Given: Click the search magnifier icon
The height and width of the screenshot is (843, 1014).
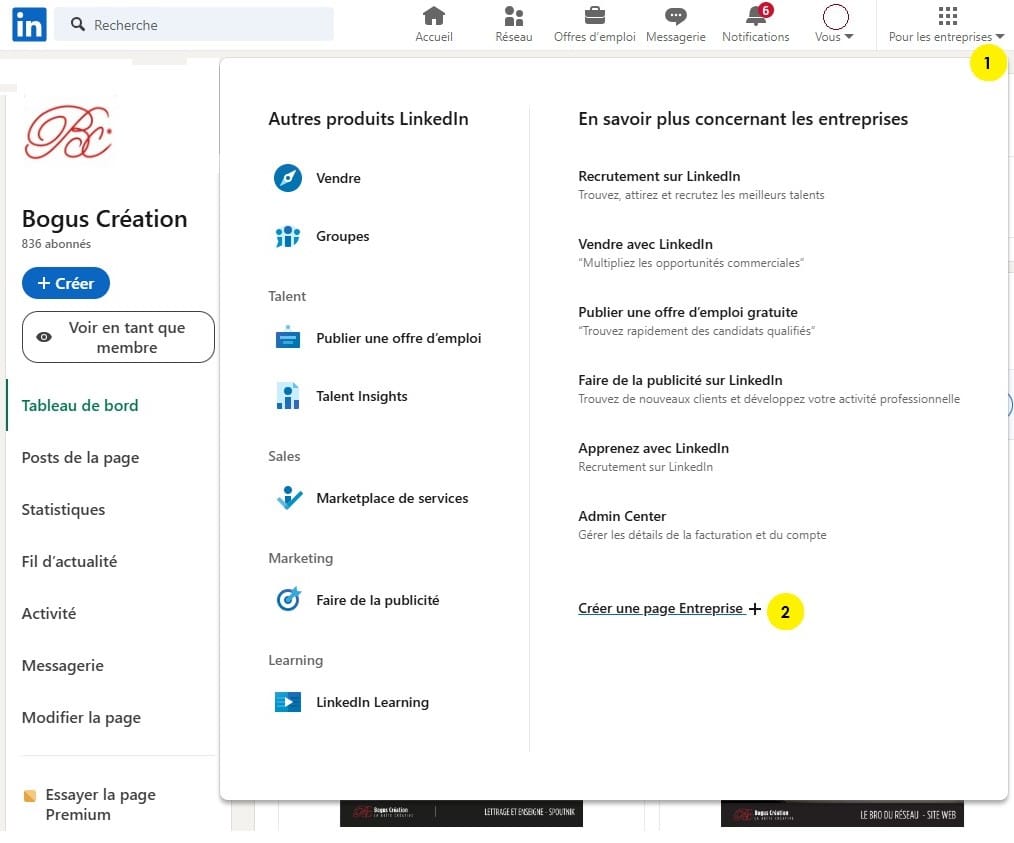Looking at the screenshot, I should click(x=78, y=25).
